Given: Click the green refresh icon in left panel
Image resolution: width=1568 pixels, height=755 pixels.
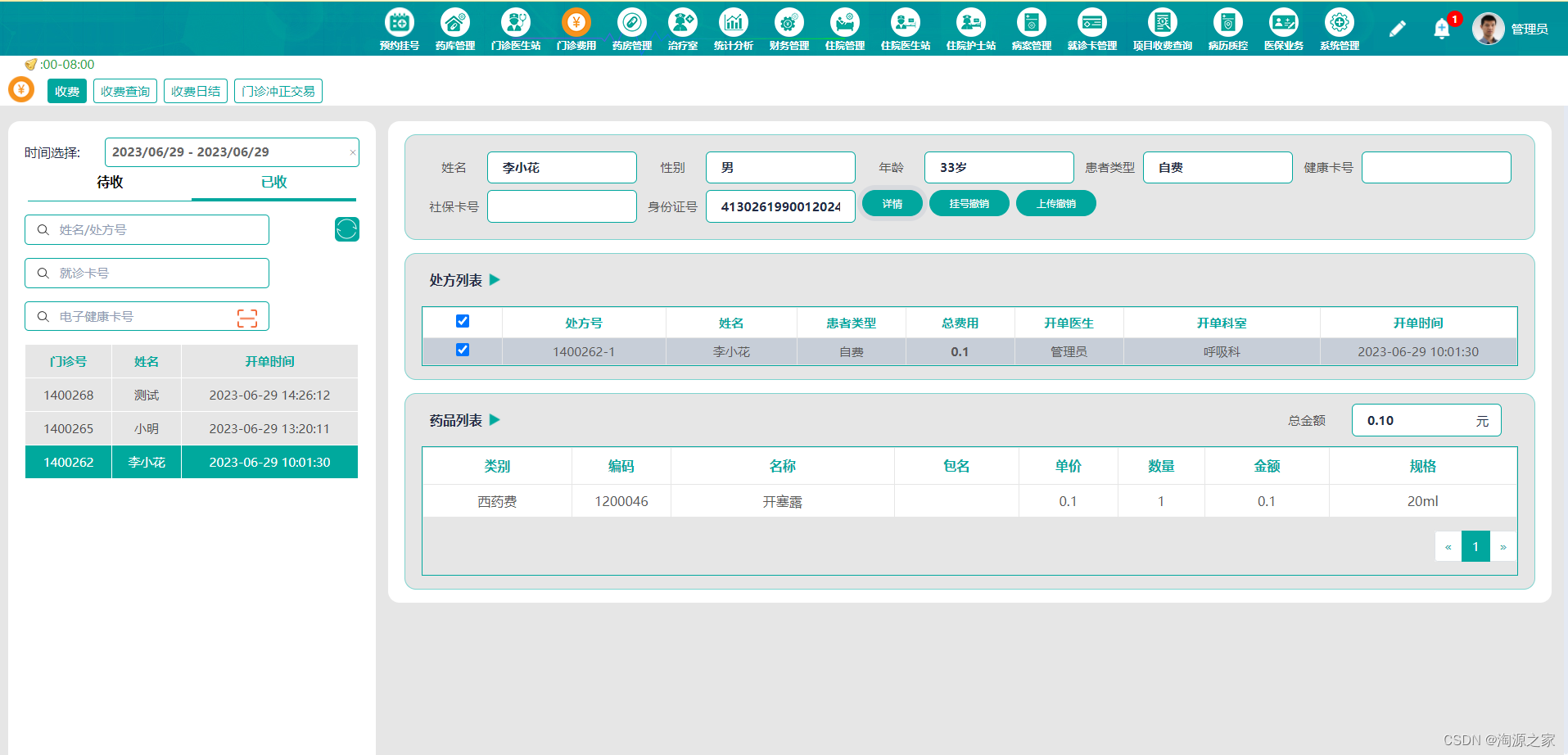Looking at the screenshot, I should tap(347, 229).
